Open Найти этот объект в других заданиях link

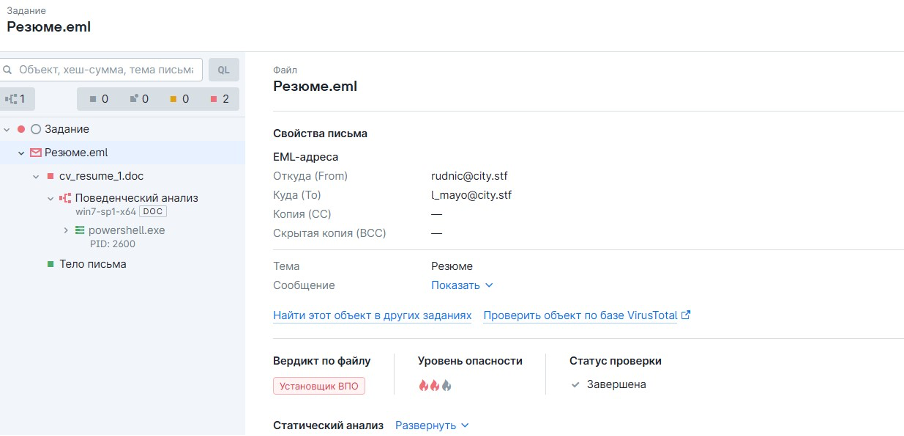[x=372, y=315]
